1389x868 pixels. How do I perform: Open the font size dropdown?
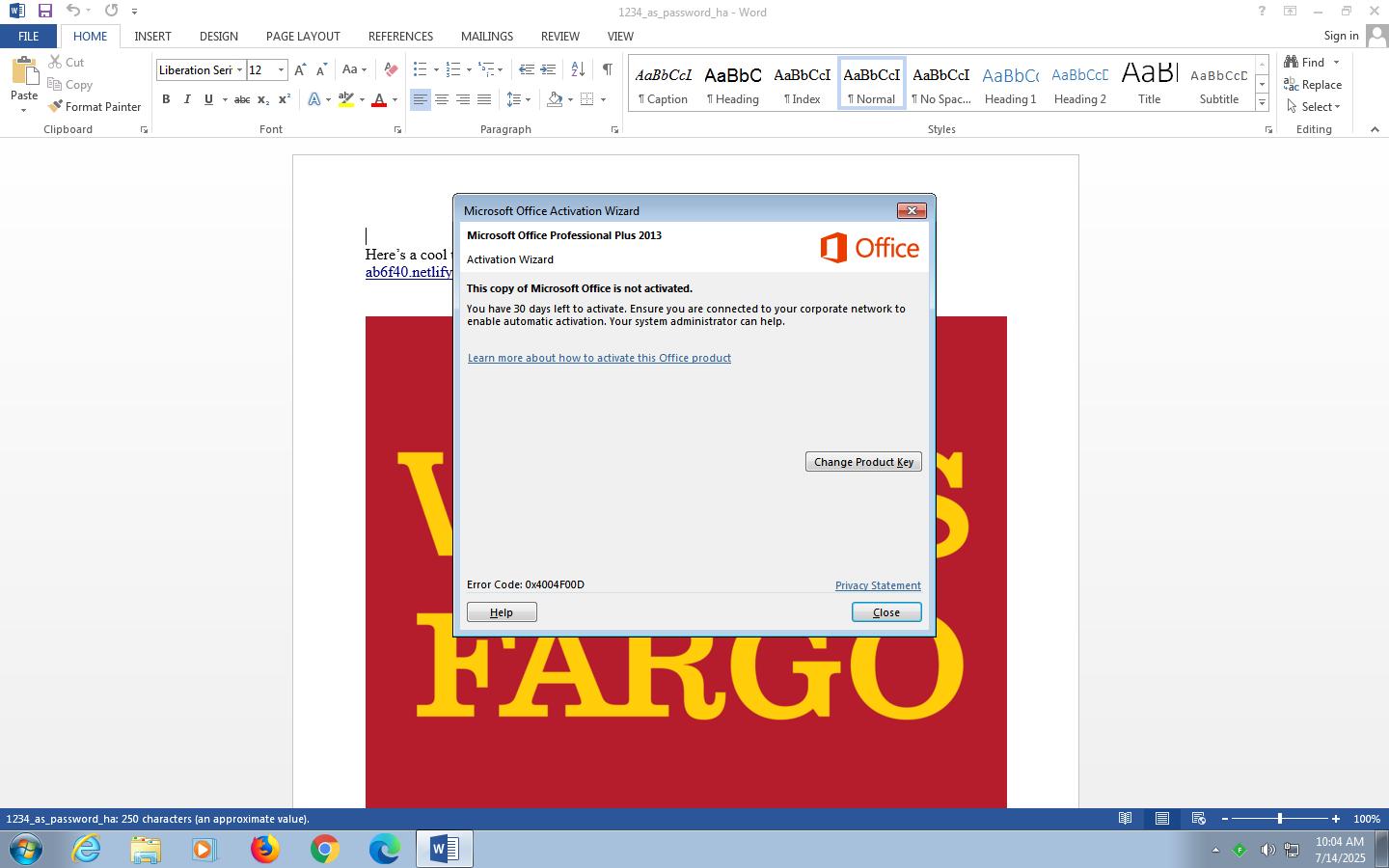pos(281,69)
